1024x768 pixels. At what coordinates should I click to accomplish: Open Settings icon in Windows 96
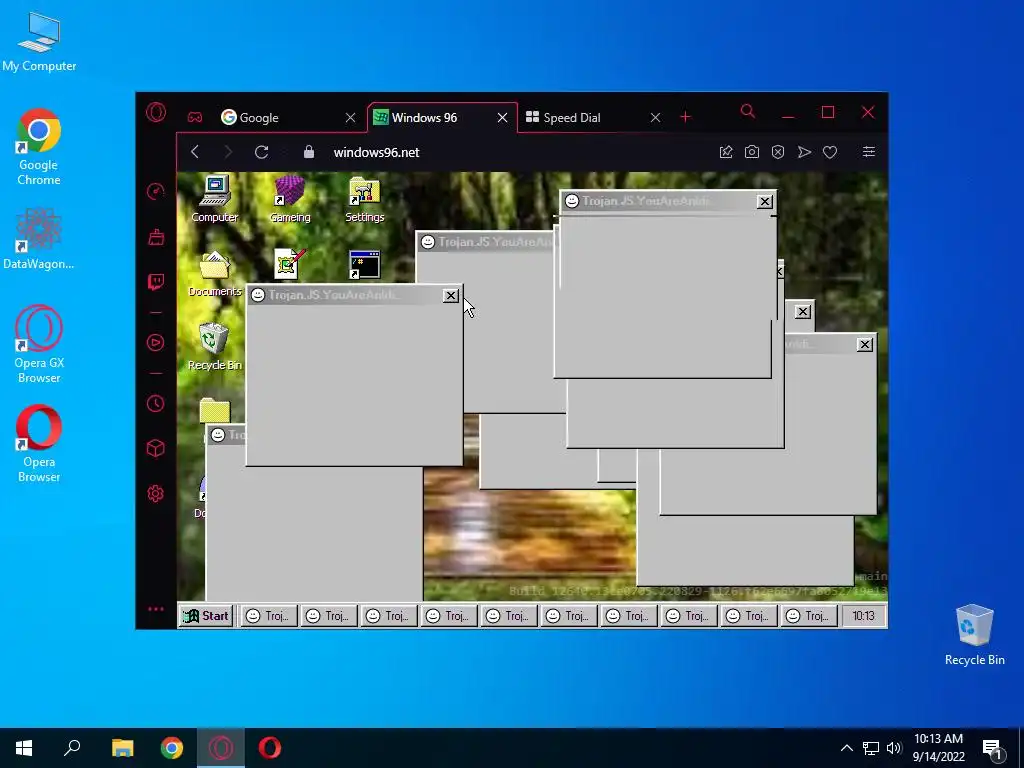point(364,199)
